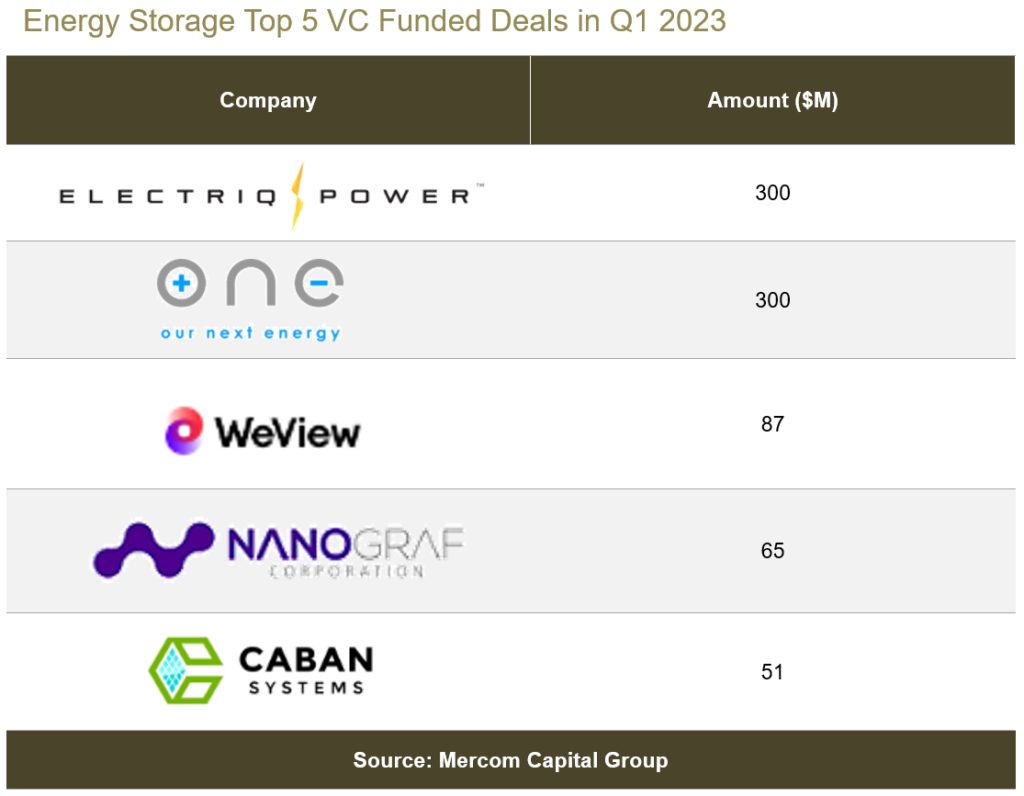Click NanoGraf's 65 amount value

click(x=772, y=550)
